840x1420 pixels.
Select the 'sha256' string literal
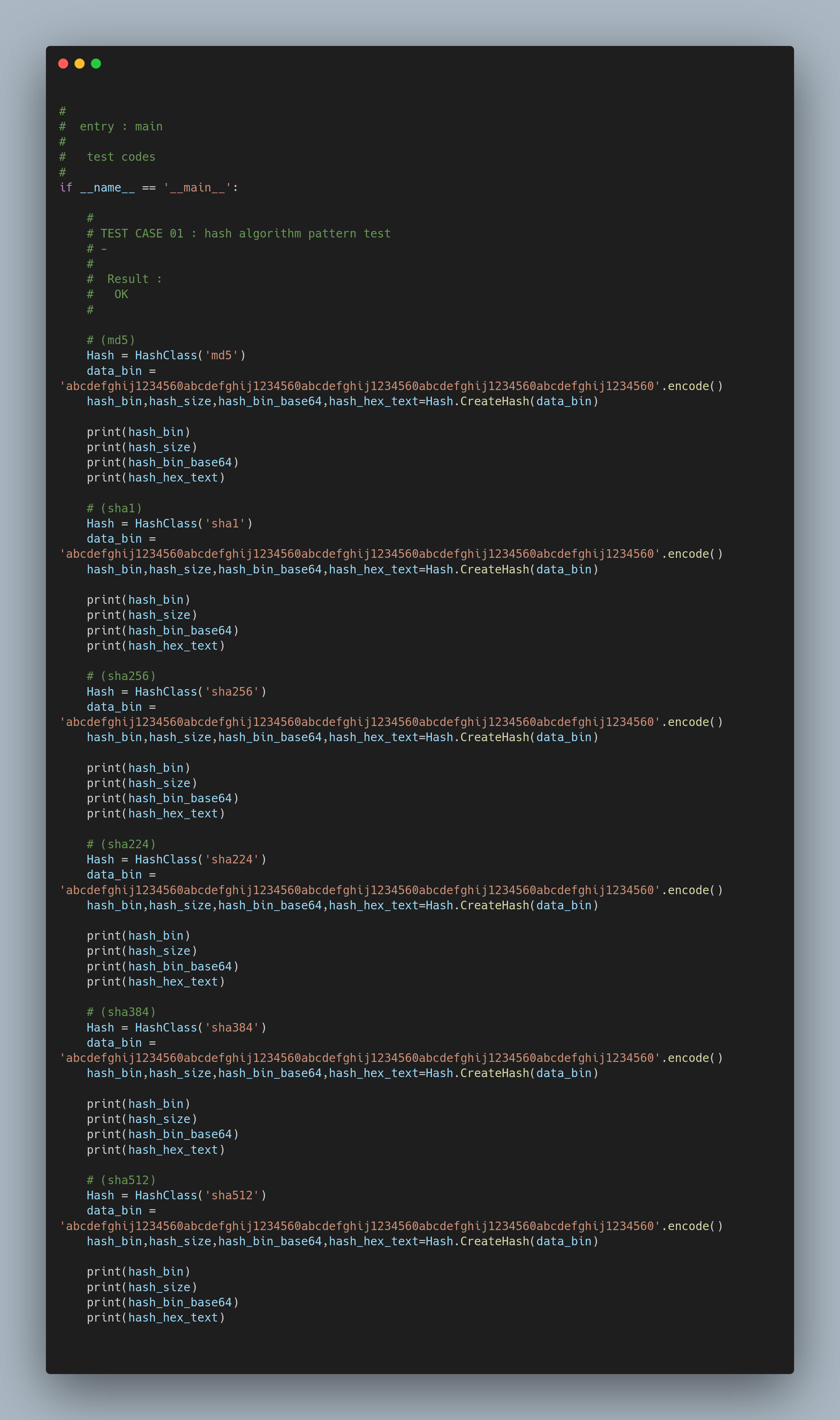coord(235,691)
